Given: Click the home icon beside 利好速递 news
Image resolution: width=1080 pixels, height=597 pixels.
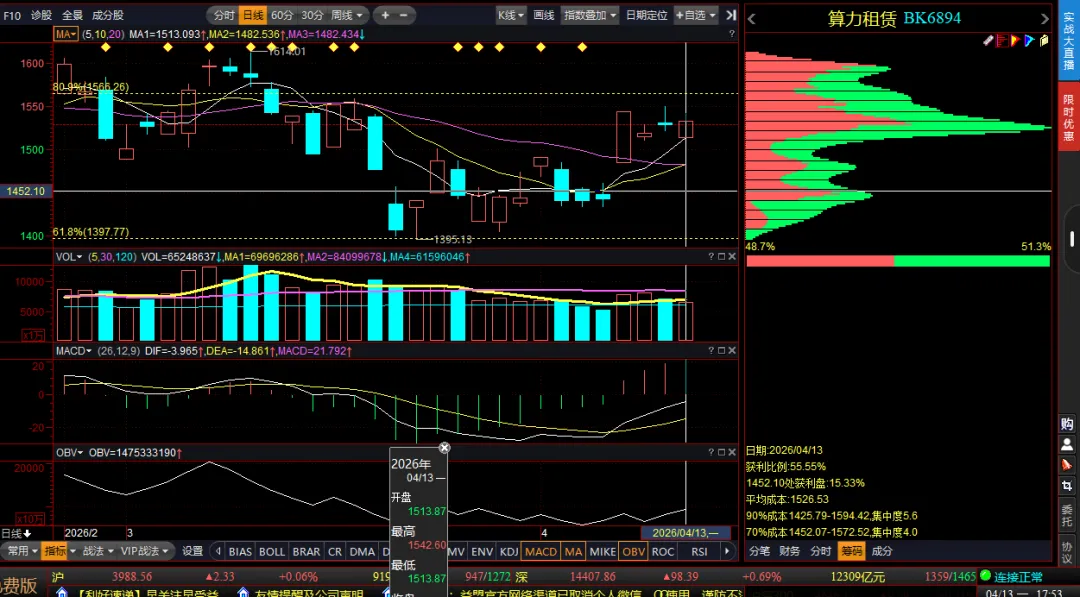Looking at the screenshot, I should click(62, 592).
